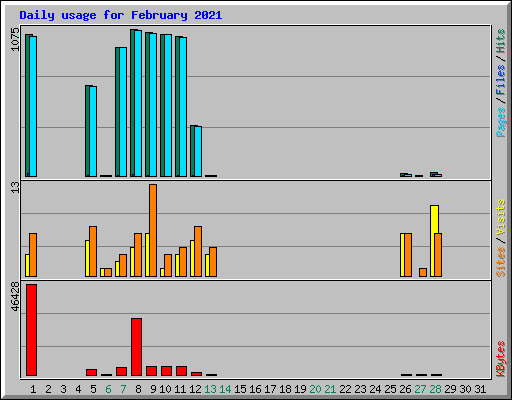Image resolution: width=512 pixels, height=400 pixels.
Task: Click the tallest orange Sites bar on day 9
Action: tap(153, 230)
